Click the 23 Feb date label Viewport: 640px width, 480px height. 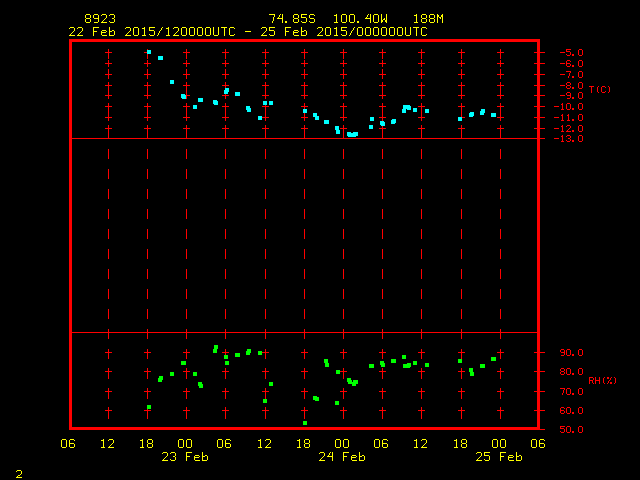tap(185, 457)
